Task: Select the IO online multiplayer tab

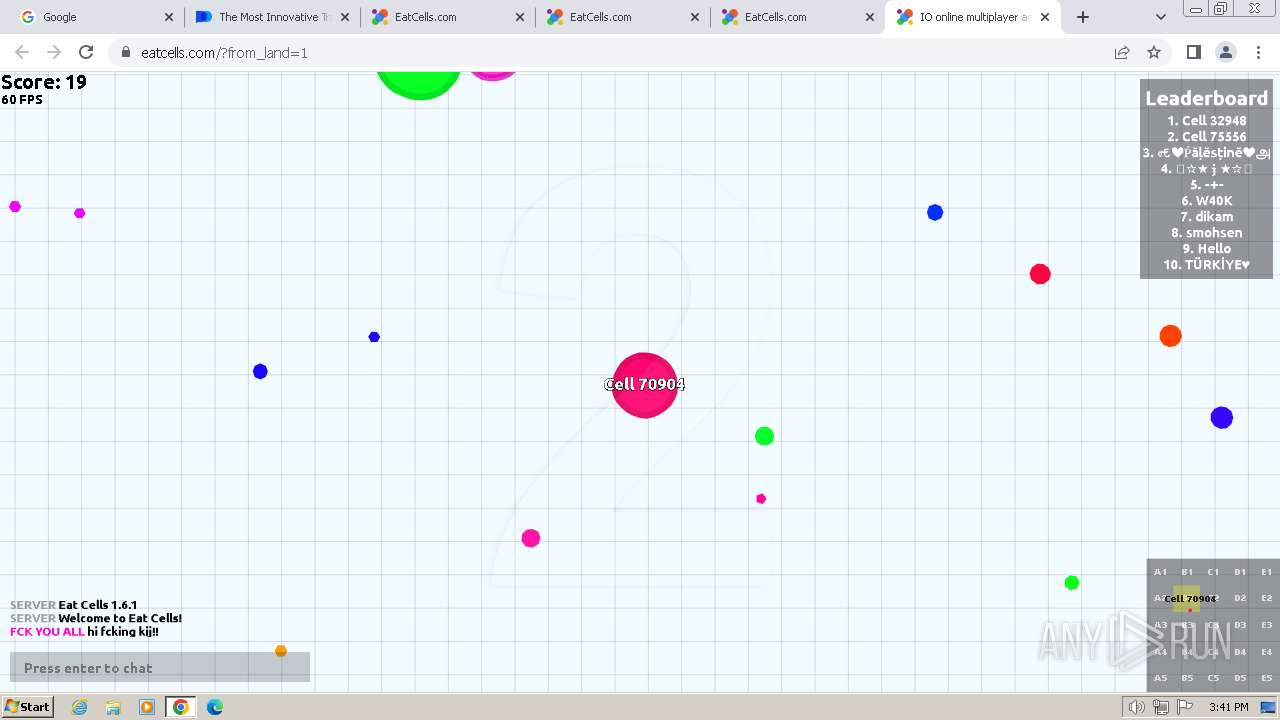Action: (972, 17)
